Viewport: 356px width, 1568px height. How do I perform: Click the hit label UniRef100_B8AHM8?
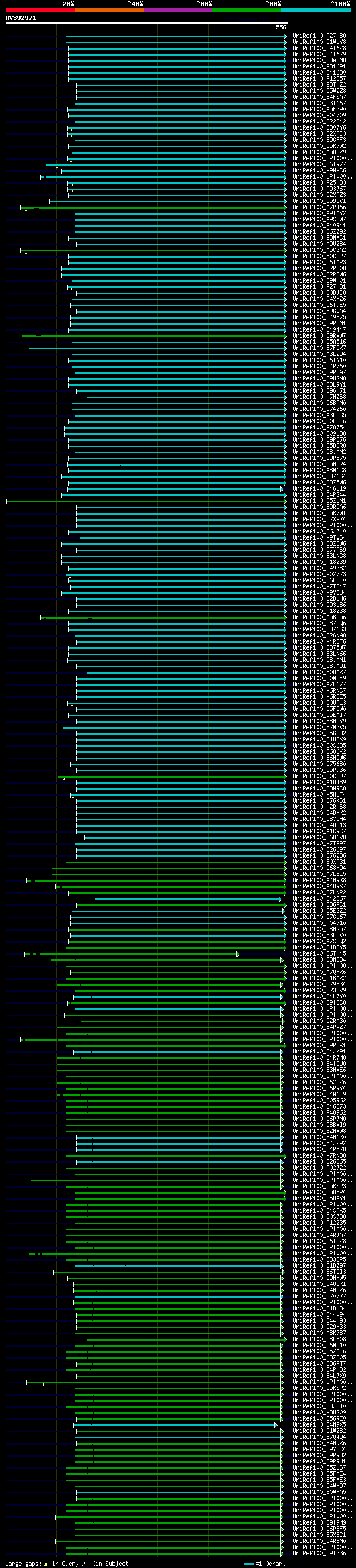[319, 60]
